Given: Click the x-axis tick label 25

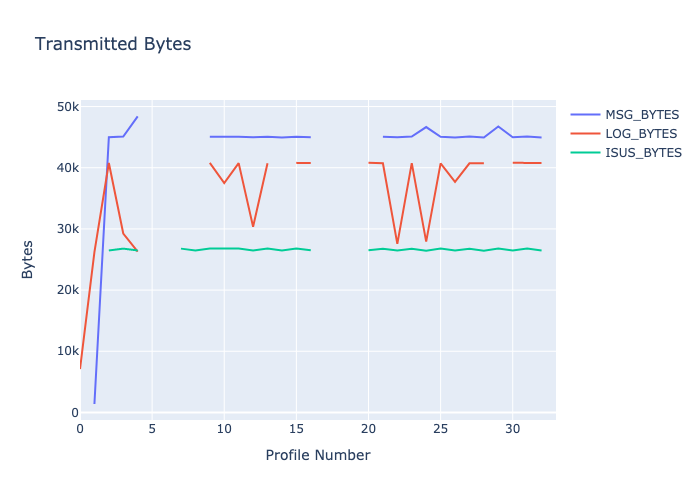Looking at the screenshot, I should click(x=441, y=429).
